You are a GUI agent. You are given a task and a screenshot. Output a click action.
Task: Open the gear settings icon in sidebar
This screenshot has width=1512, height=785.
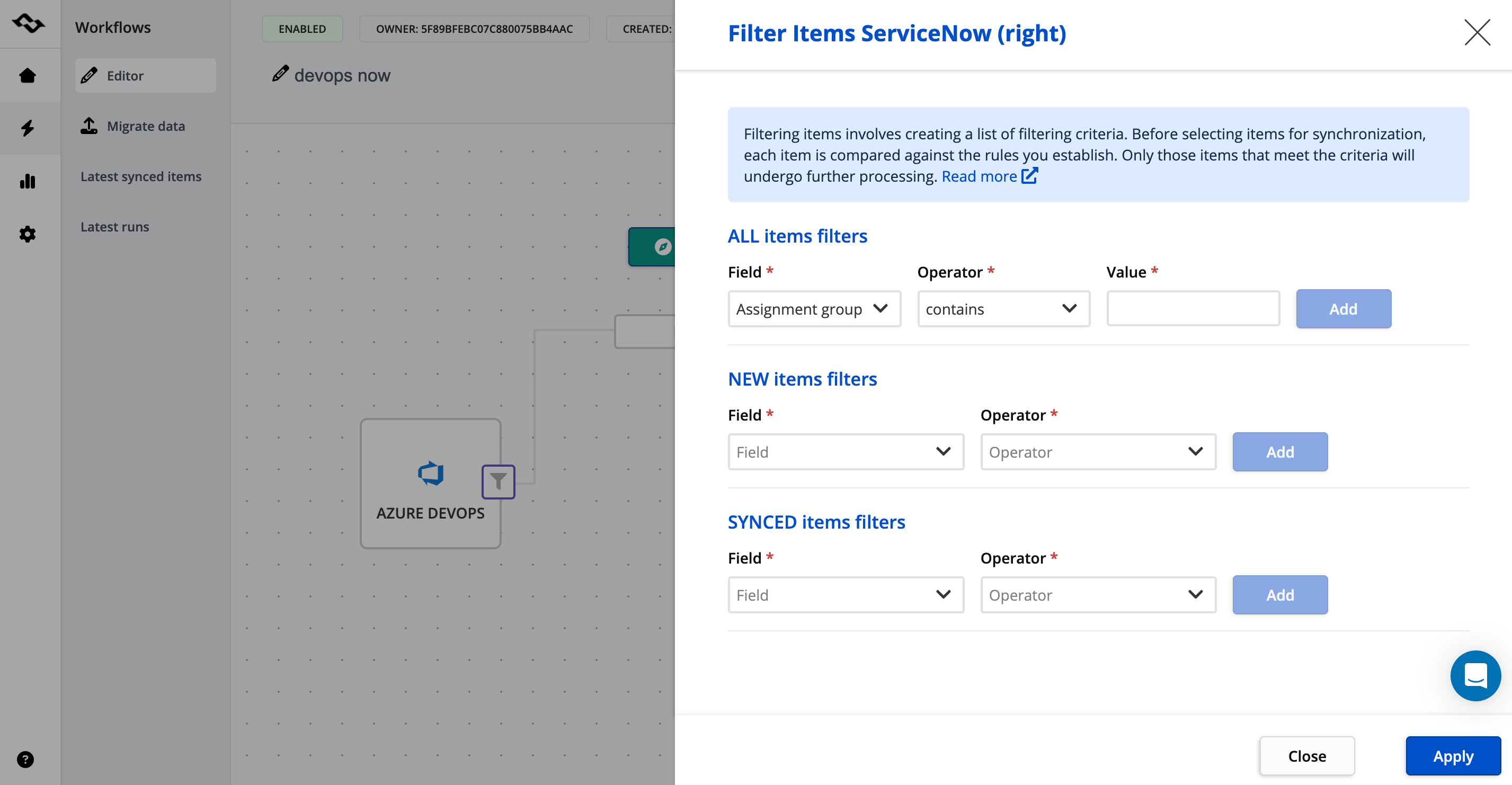28,234
